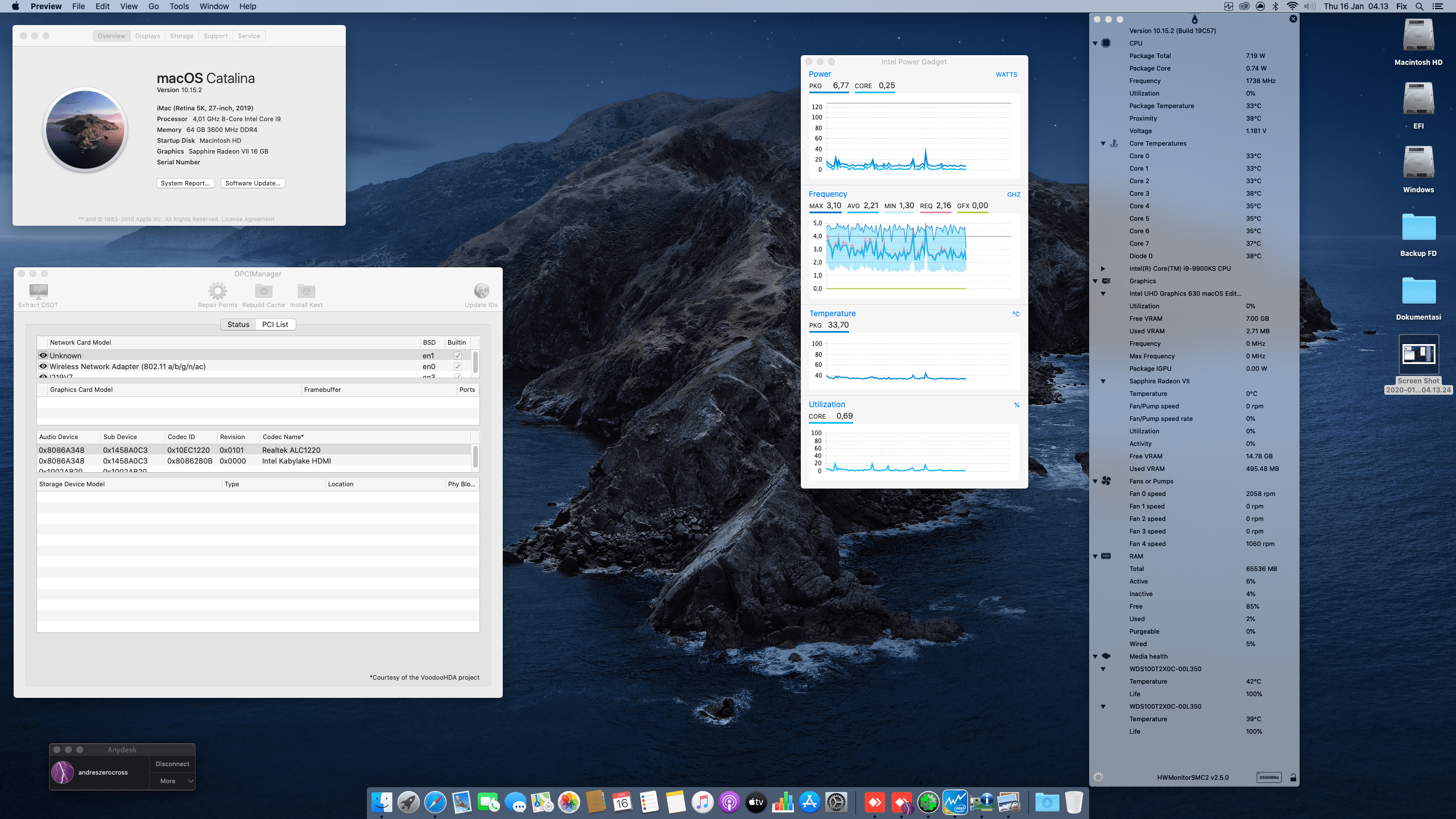Switch to the Service tab

249,36
